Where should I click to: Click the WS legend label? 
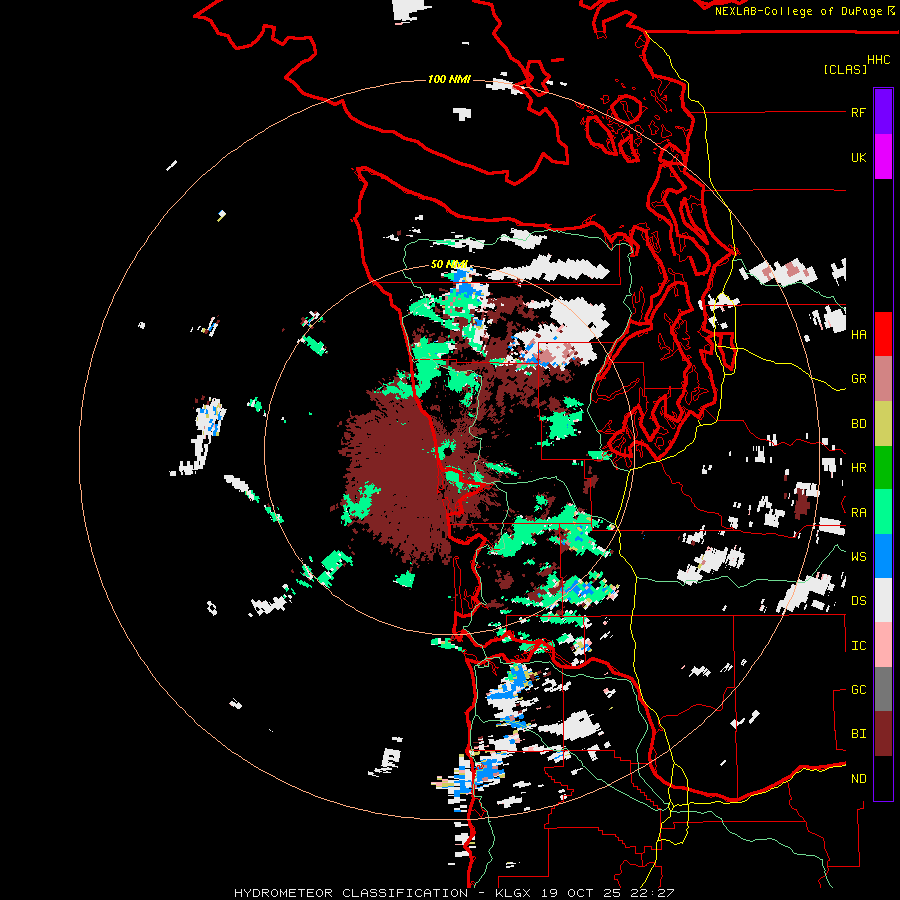pos(858,557)
